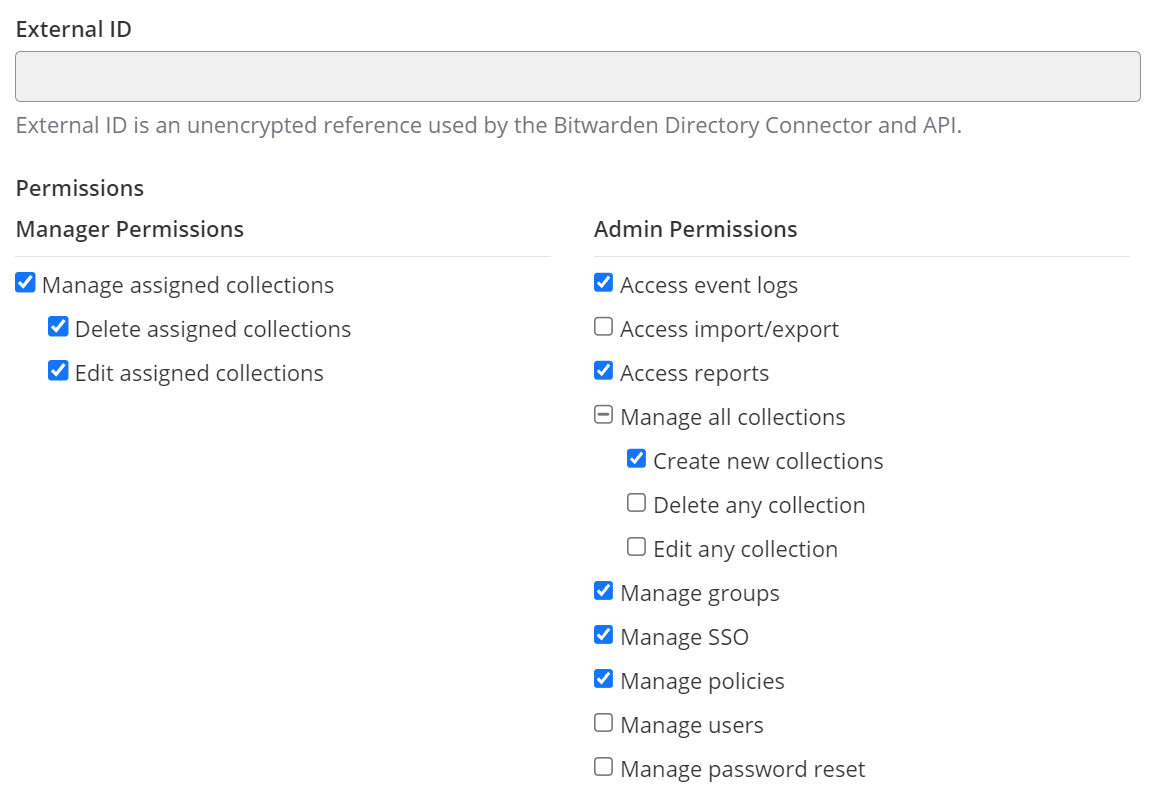Click the indeterminate Manage all collections checkbox
Screen dimensions: 1155x806
click(x=602, y=414)
